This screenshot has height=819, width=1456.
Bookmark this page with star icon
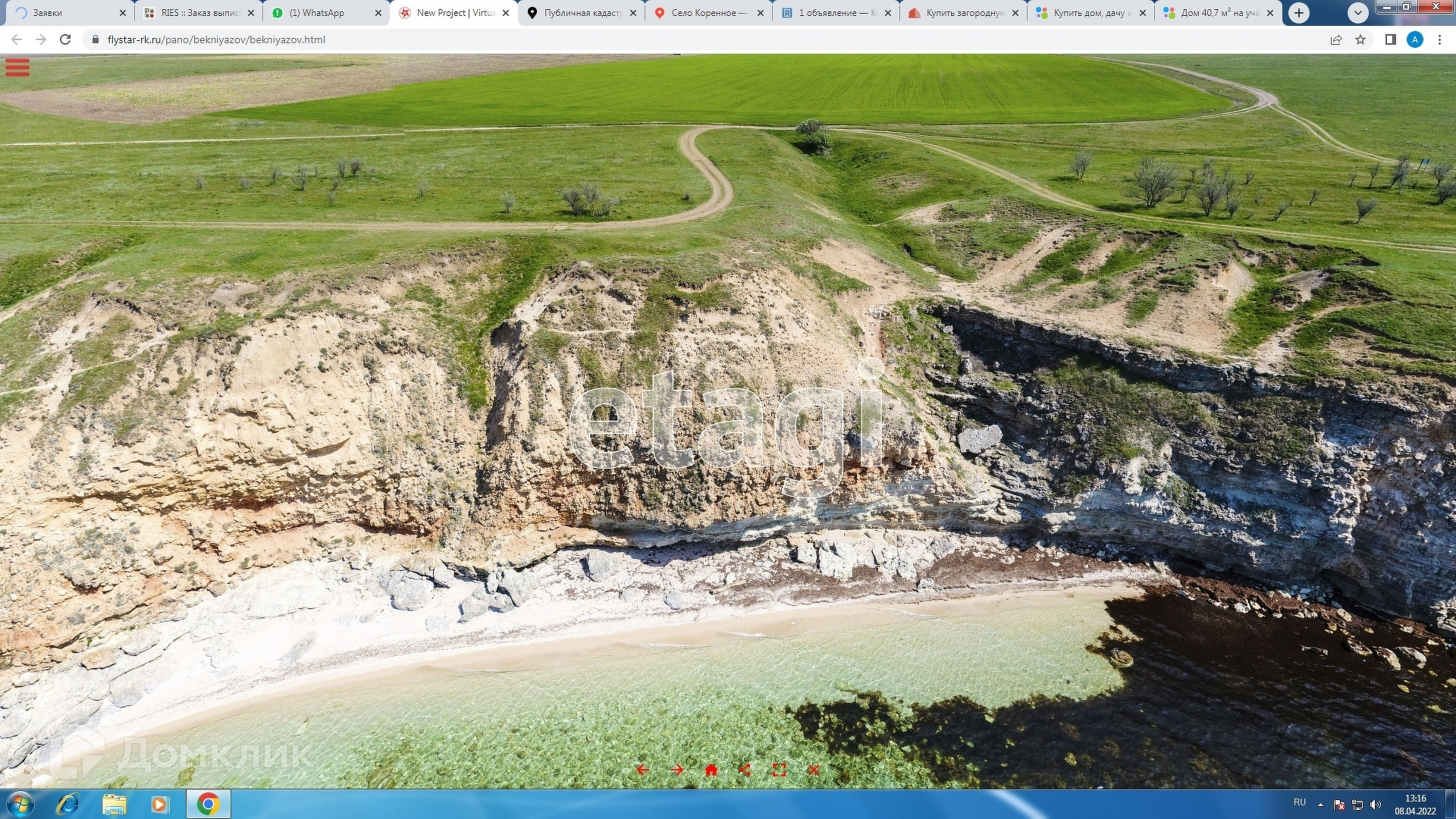pyautogui.click(x=1360, y=39)
